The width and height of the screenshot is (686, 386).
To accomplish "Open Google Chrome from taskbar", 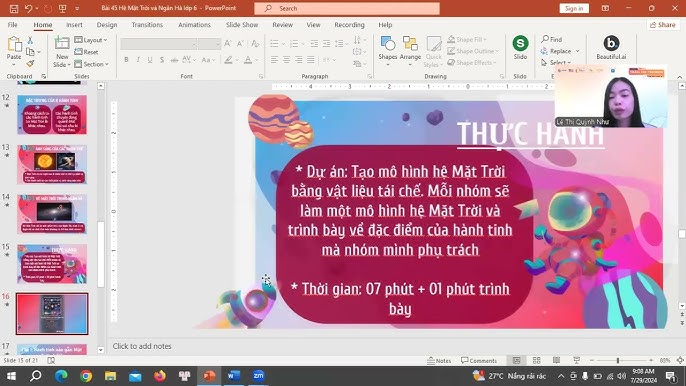I will coord(86,376).
